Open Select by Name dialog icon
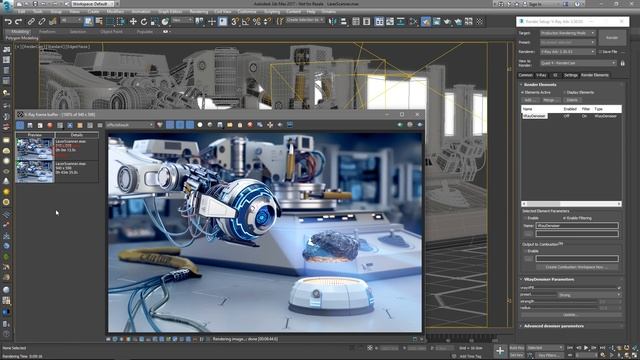This screenshot has width=640, height=360. (99, 21)
